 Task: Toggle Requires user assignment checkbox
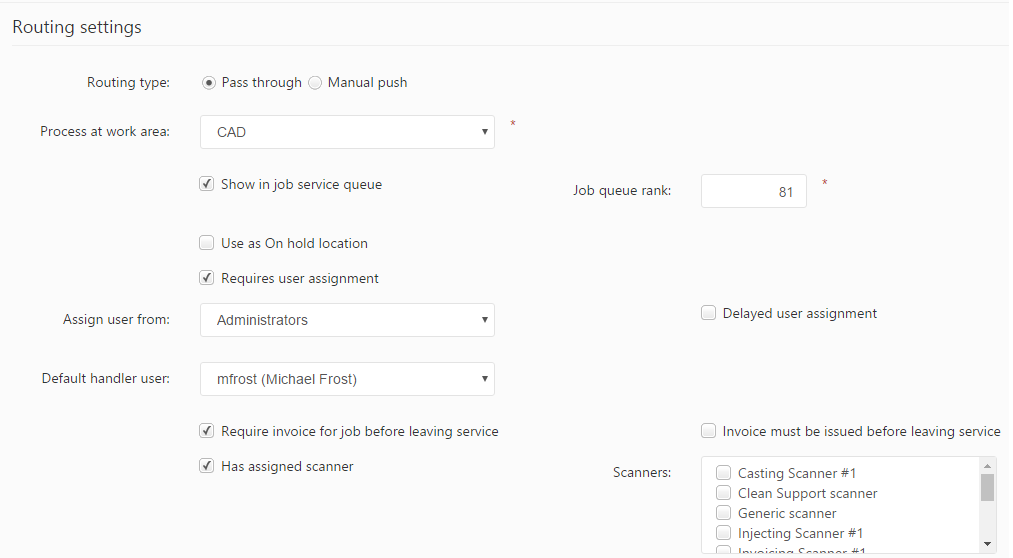pos(207,279)
